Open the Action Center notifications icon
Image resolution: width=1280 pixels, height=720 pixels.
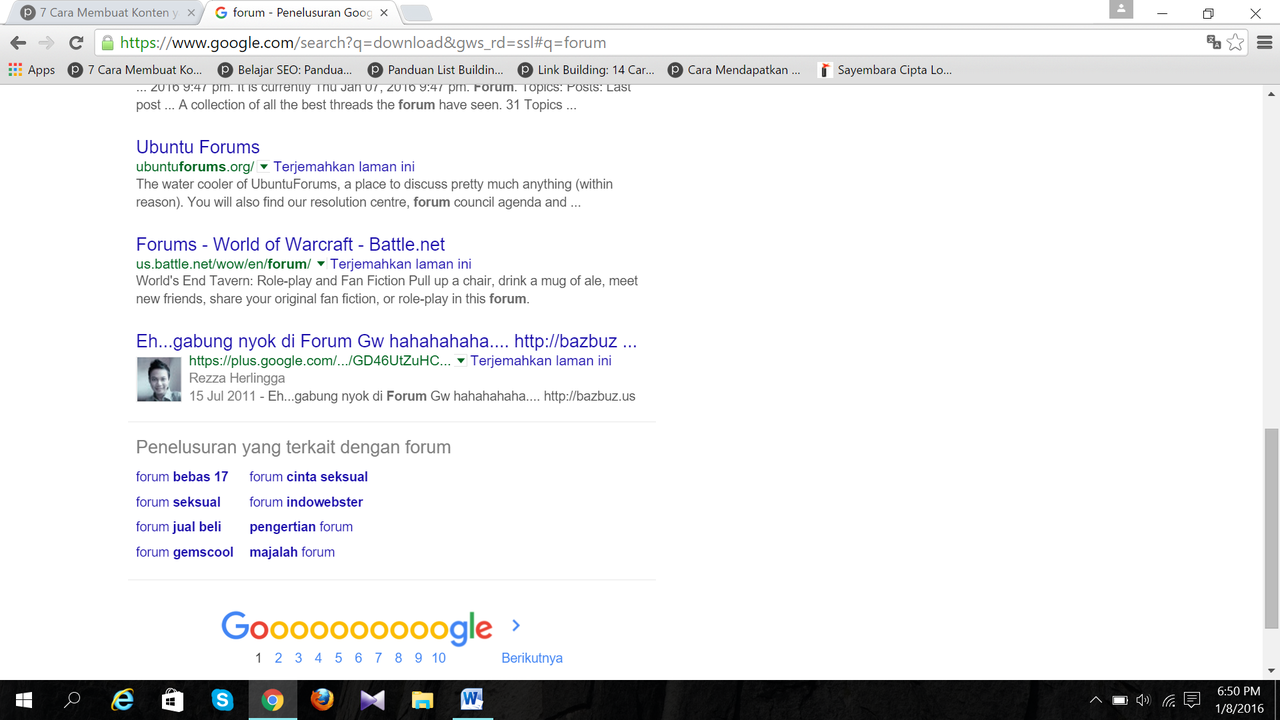point(1192,700)
